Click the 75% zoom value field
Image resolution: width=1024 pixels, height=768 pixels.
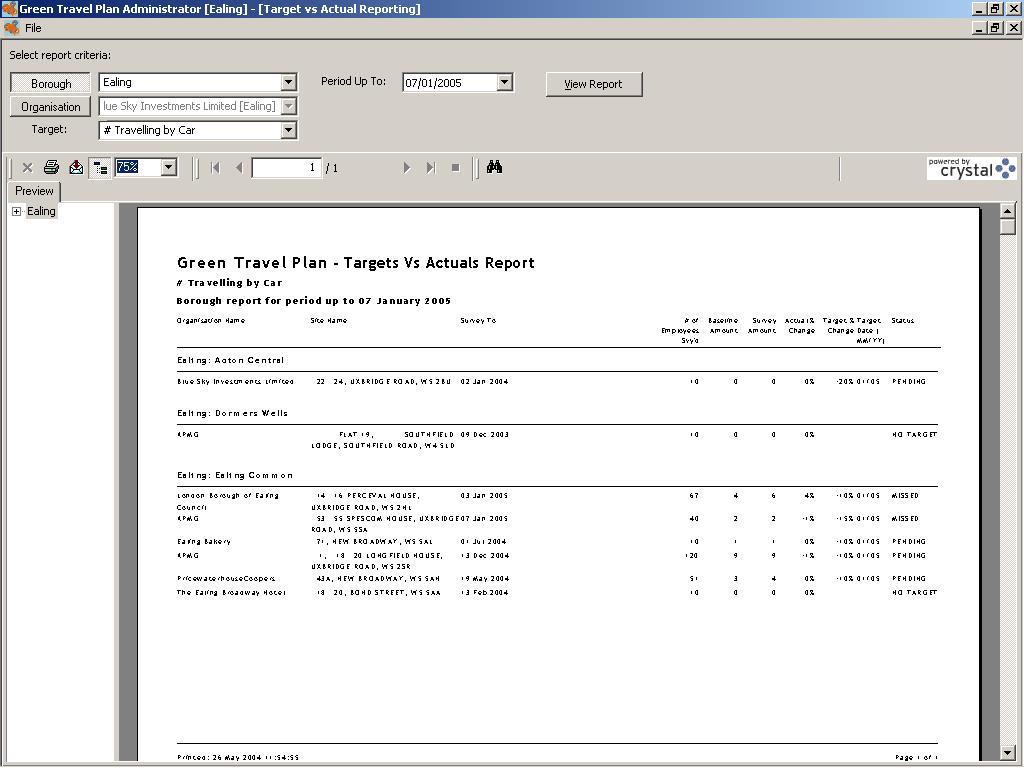point(138,167)
